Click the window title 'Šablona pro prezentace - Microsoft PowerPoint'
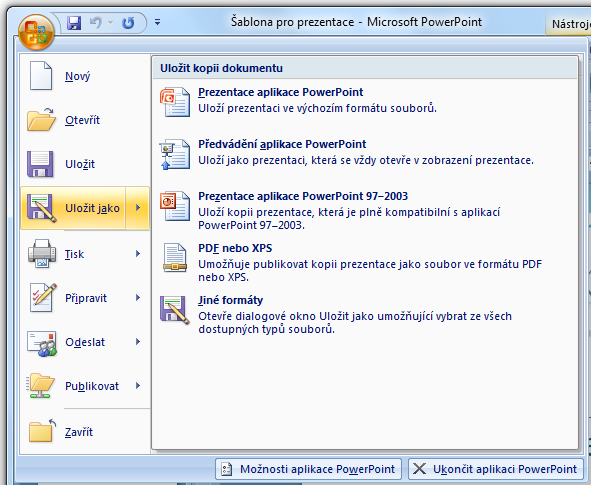 (356, 22)
